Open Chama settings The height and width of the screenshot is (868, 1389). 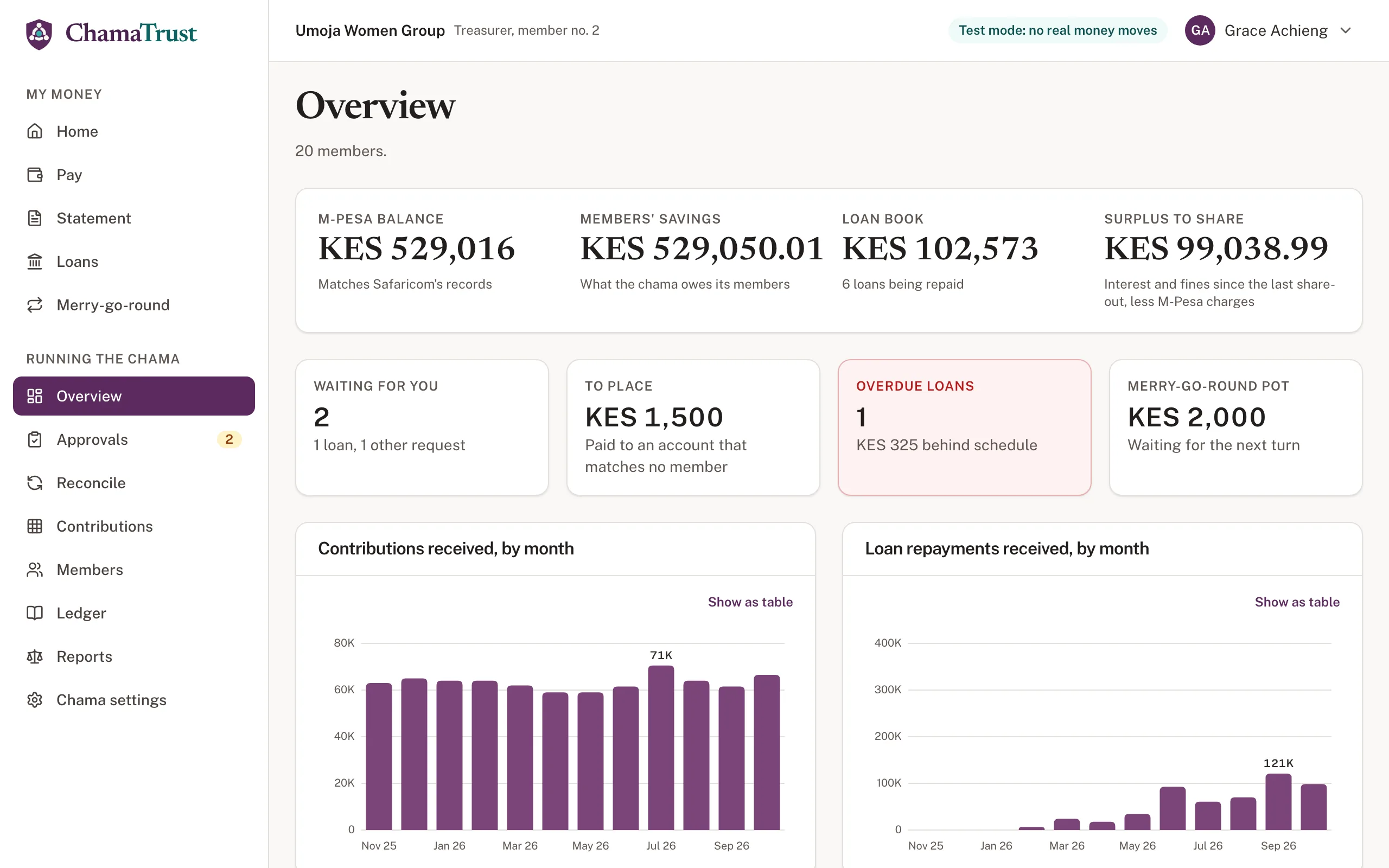tap(133, 700)
